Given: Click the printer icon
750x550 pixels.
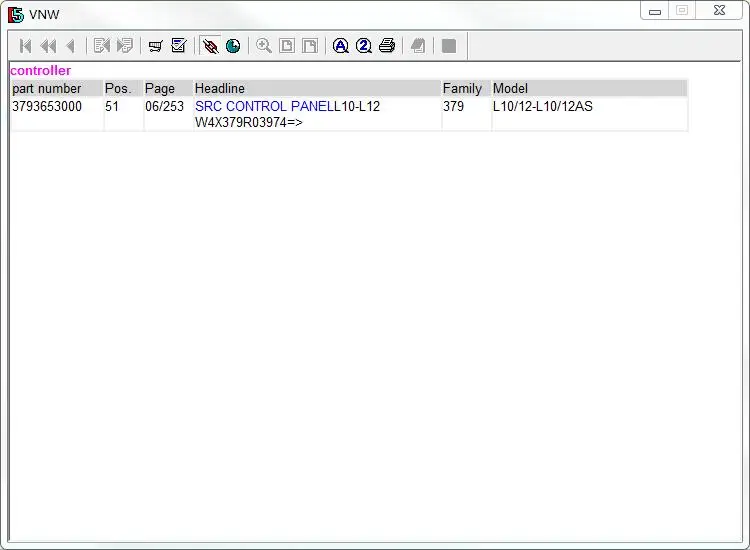Looking at the screenshot, I should tap(387, 46).
